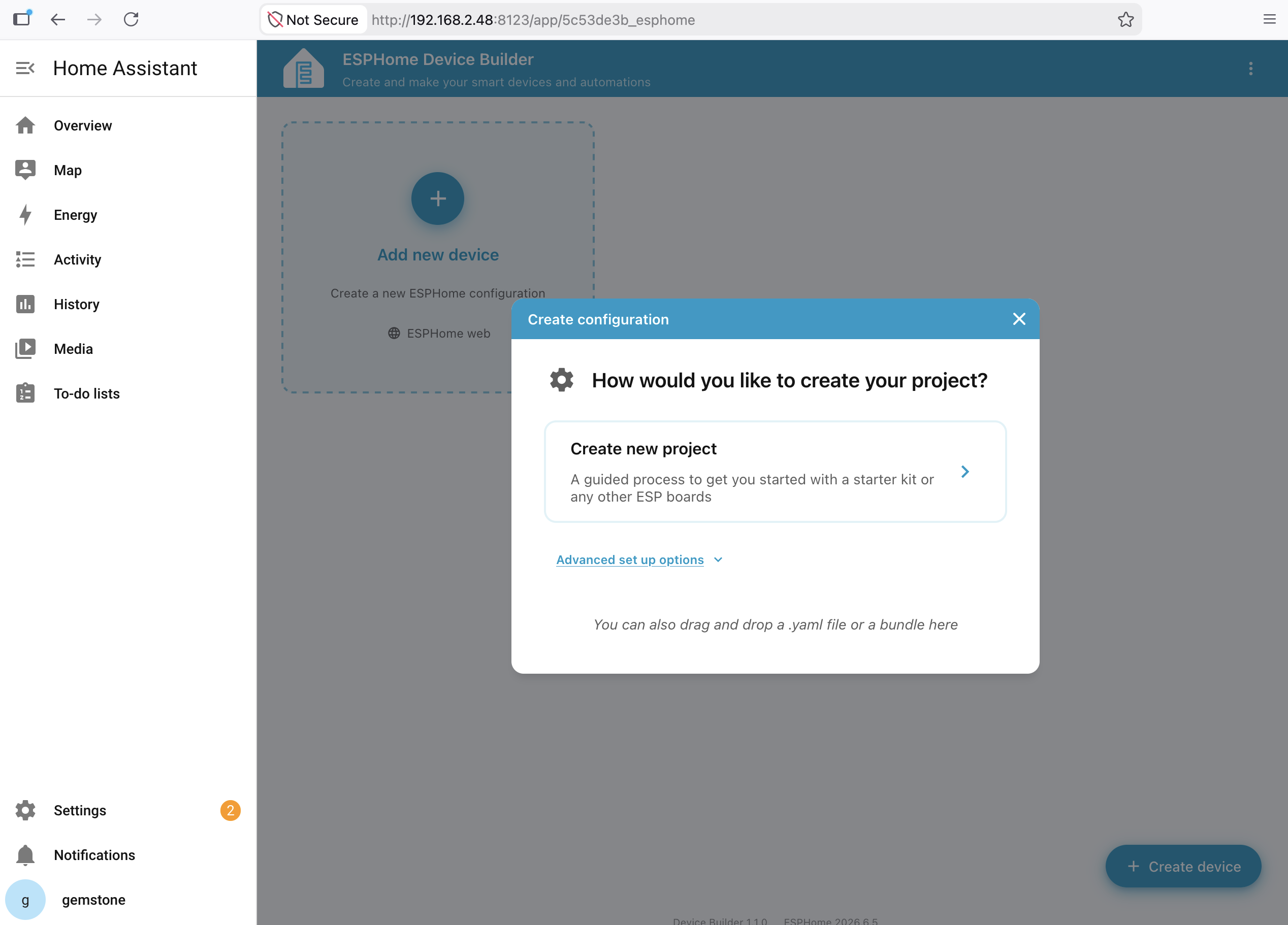
Task: Open the Activity menu item
Action: pos(128,259)
